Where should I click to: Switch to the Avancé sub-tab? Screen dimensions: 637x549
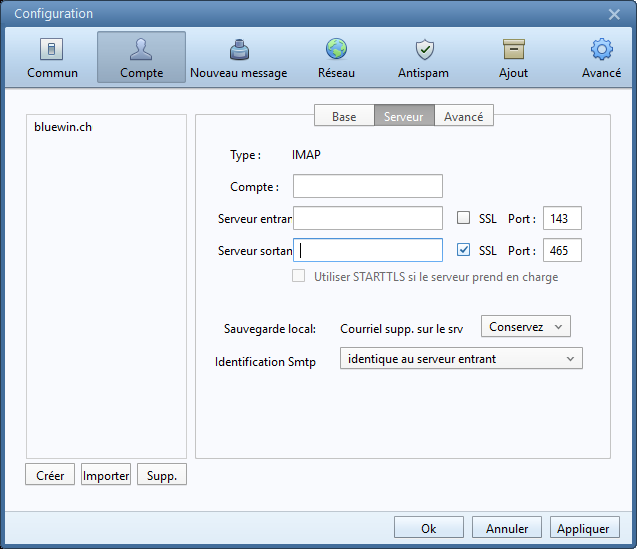click(463, 117)
